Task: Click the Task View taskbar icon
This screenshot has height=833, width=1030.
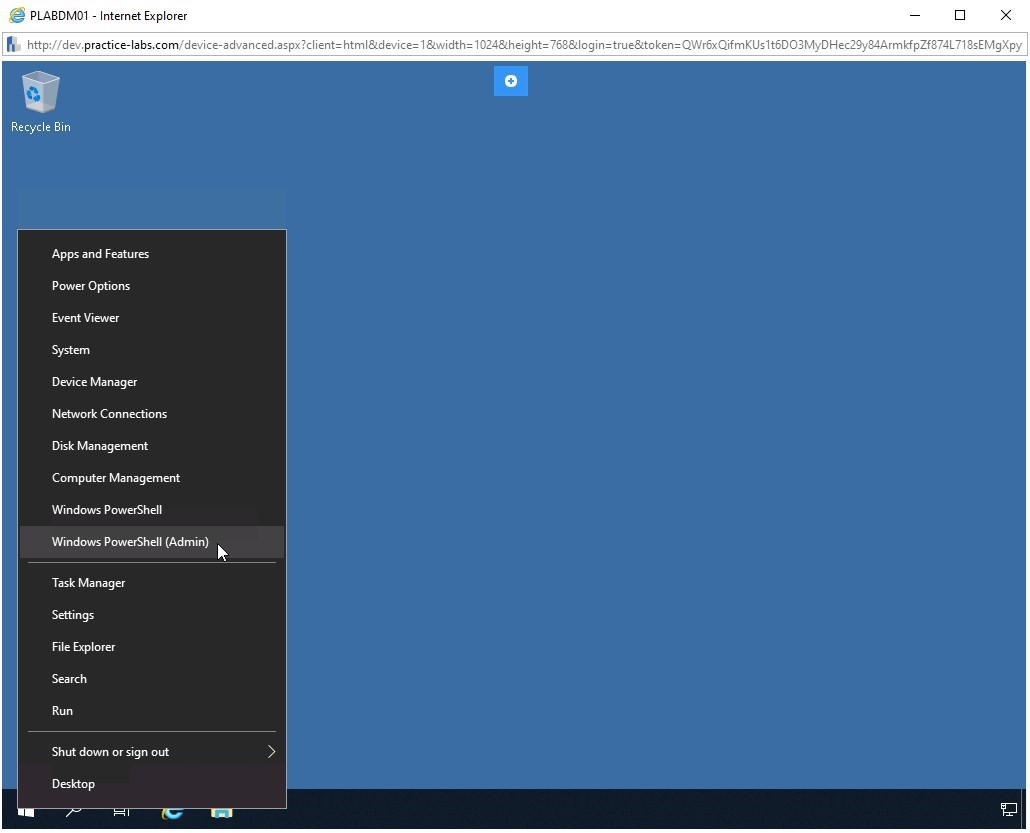Action: click(122, 813)
